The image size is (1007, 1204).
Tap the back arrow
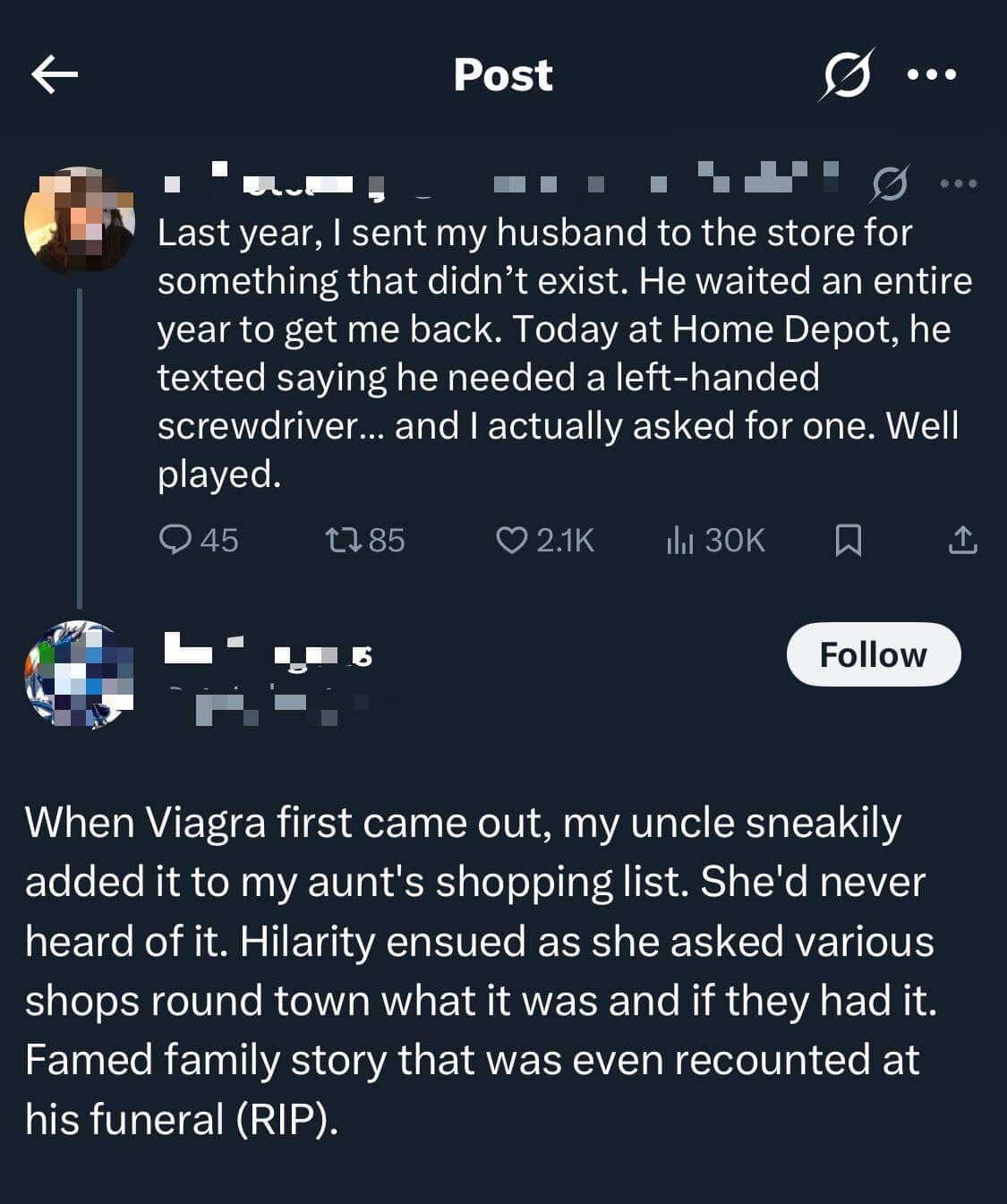(55, 74)
